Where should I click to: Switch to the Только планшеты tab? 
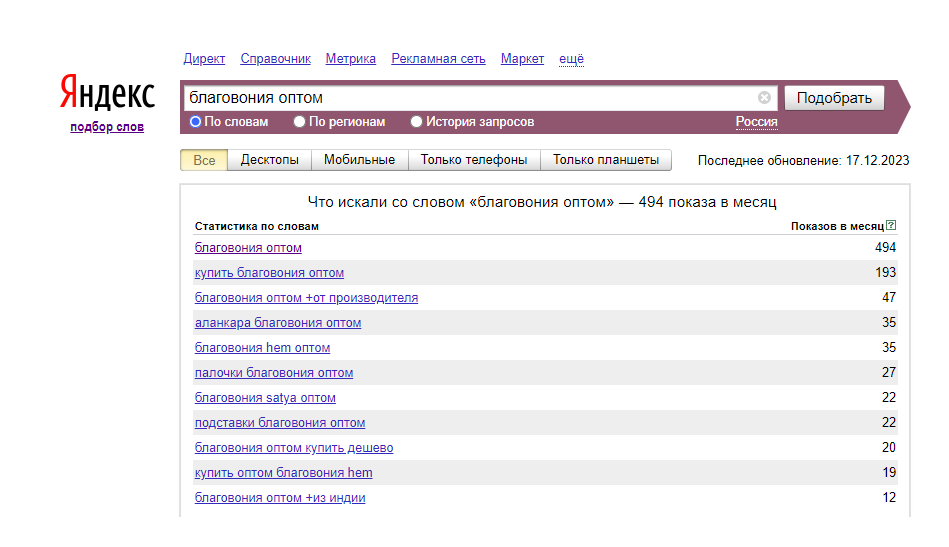click(x=606, y=160)
